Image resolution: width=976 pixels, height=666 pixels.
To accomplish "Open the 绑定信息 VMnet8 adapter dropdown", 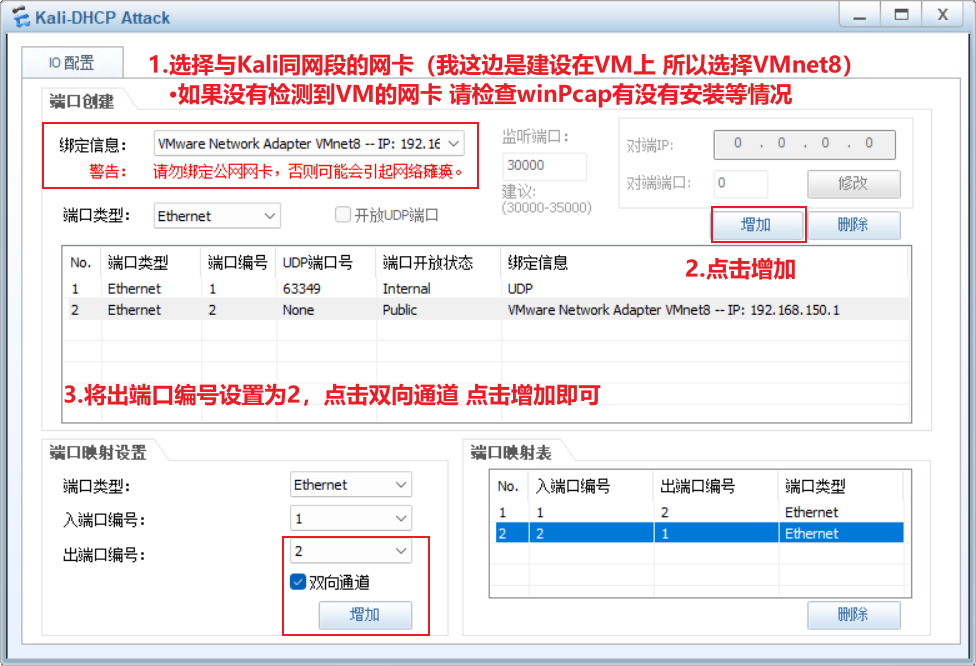I will (309, 144).
